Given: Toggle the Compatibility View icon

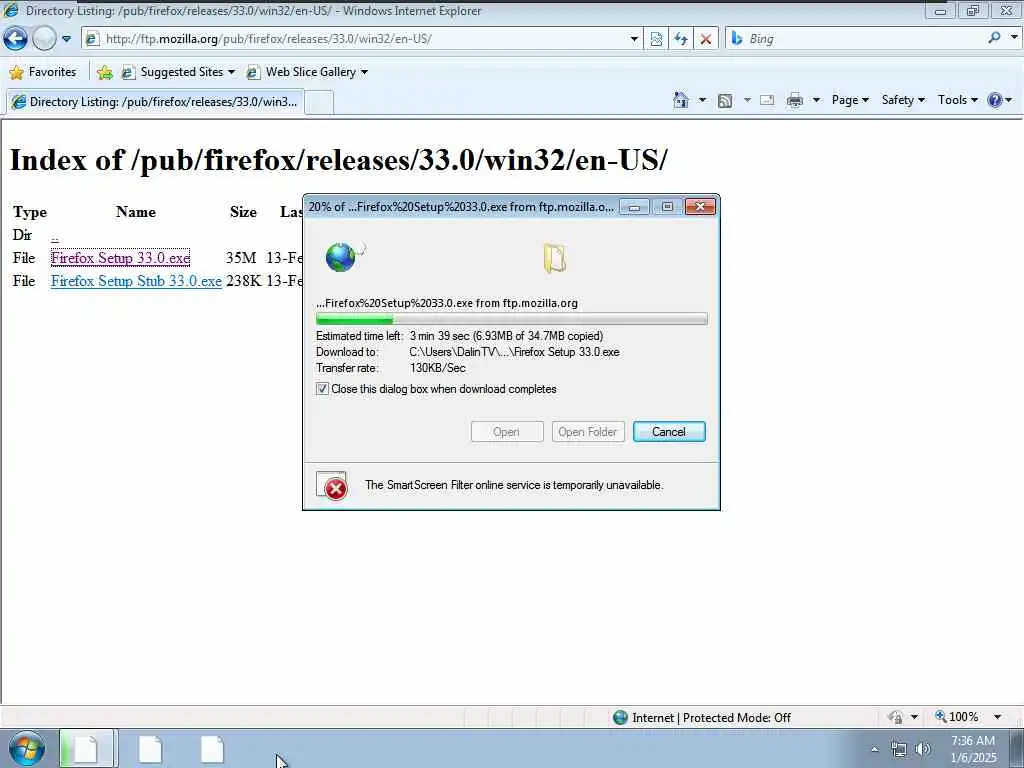Looking at the screenshot, I should (656, 39).
